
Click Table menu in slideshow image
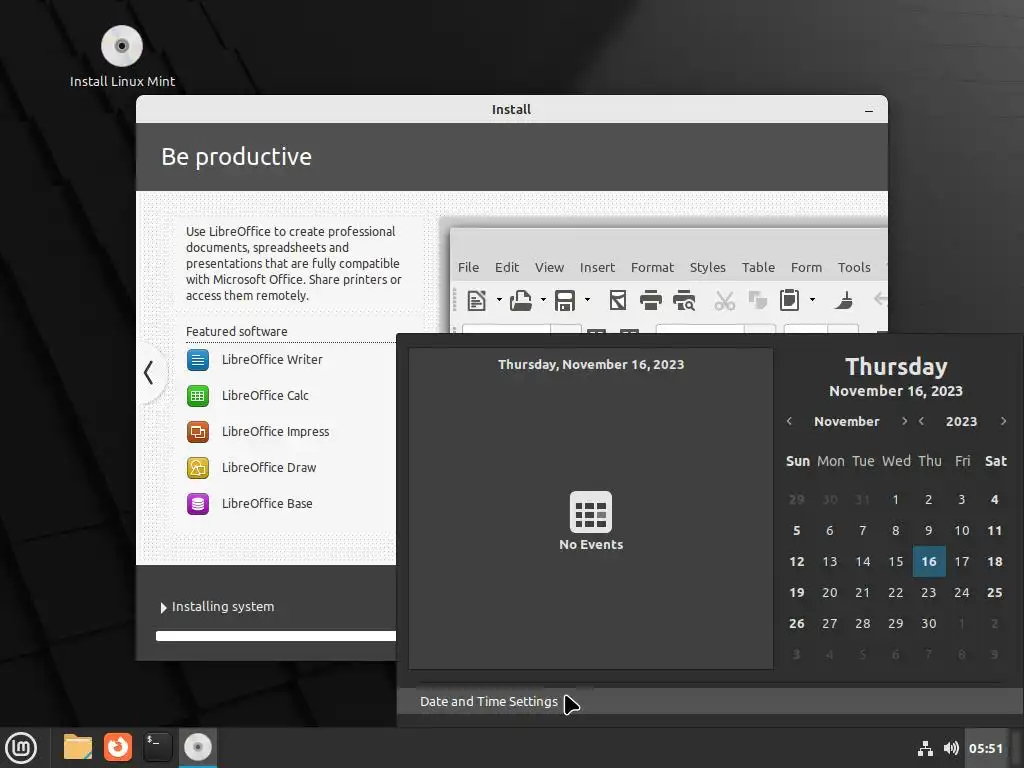[x=758, y=267]
